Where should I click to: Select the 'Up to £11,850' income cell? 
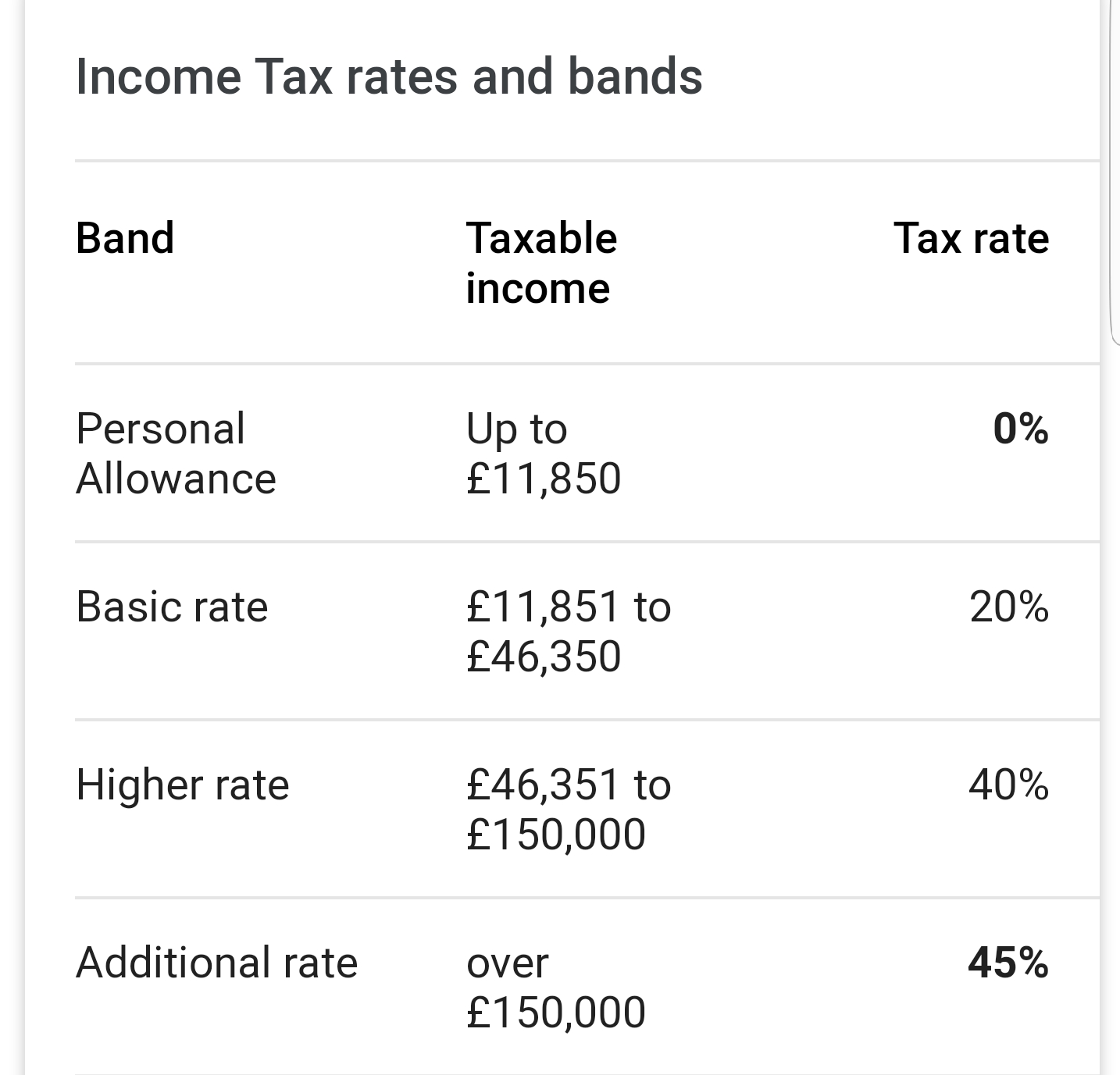(x=544, y=454)
